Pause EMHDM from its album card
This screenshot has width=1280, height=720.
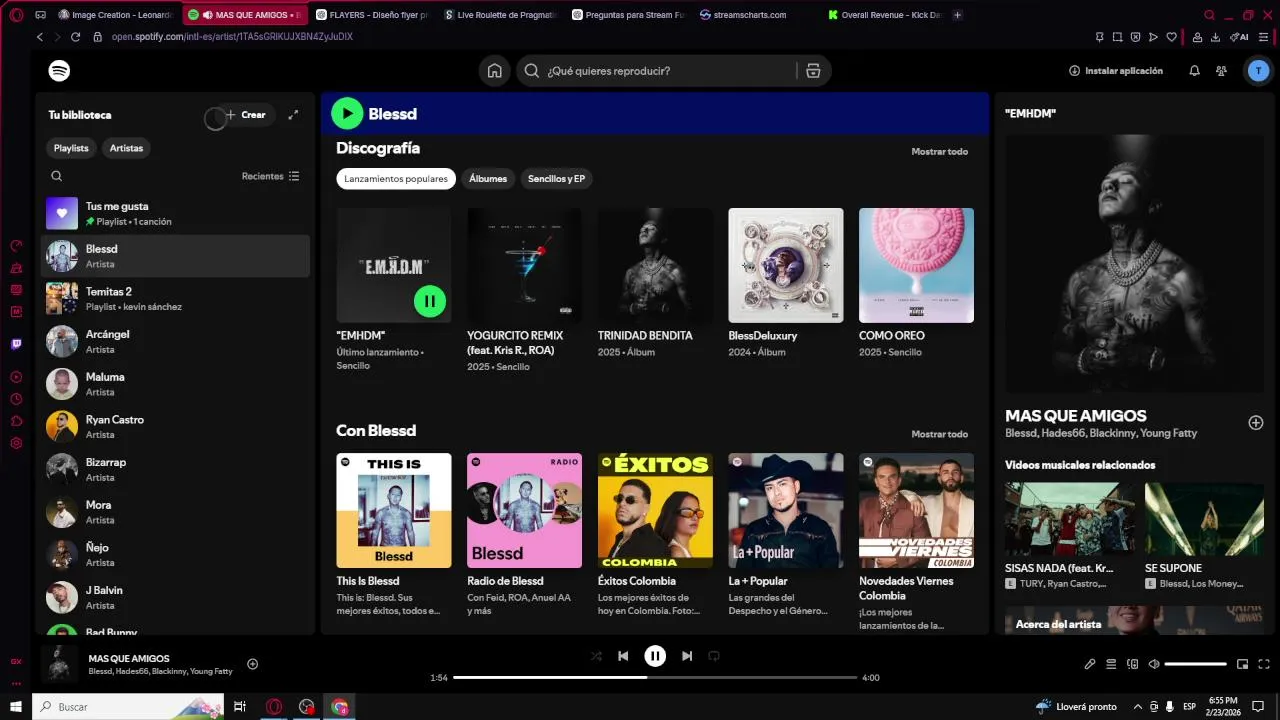(x=430, y=300)
